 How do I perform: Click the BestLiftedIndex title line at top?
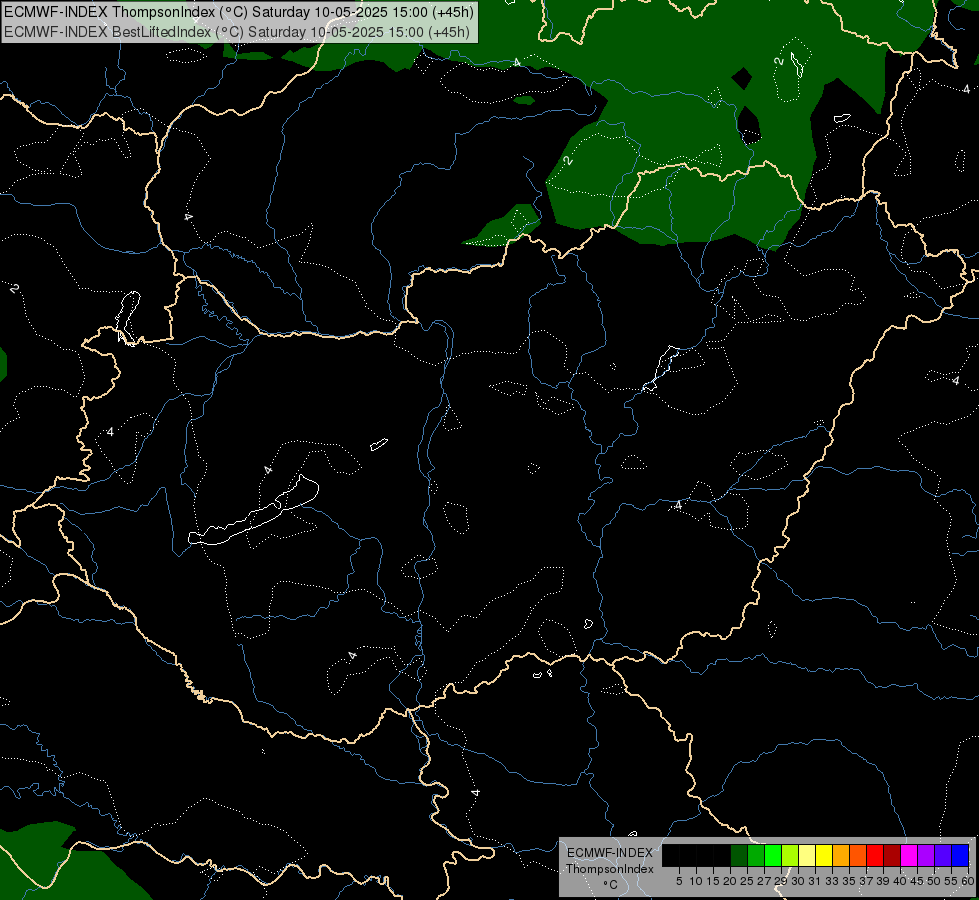coord(237,32)
